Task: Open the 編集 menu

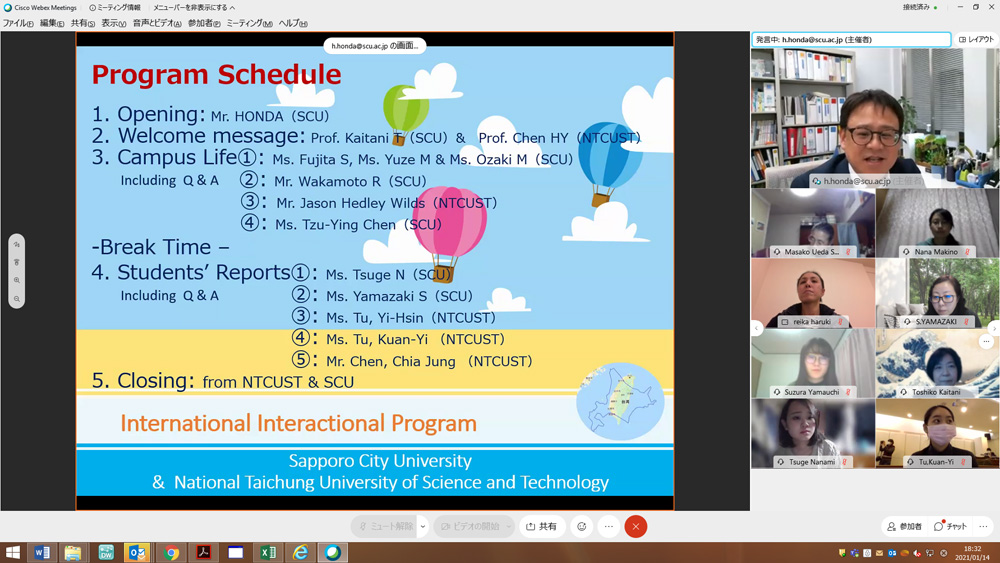Action: coord(52,24)
